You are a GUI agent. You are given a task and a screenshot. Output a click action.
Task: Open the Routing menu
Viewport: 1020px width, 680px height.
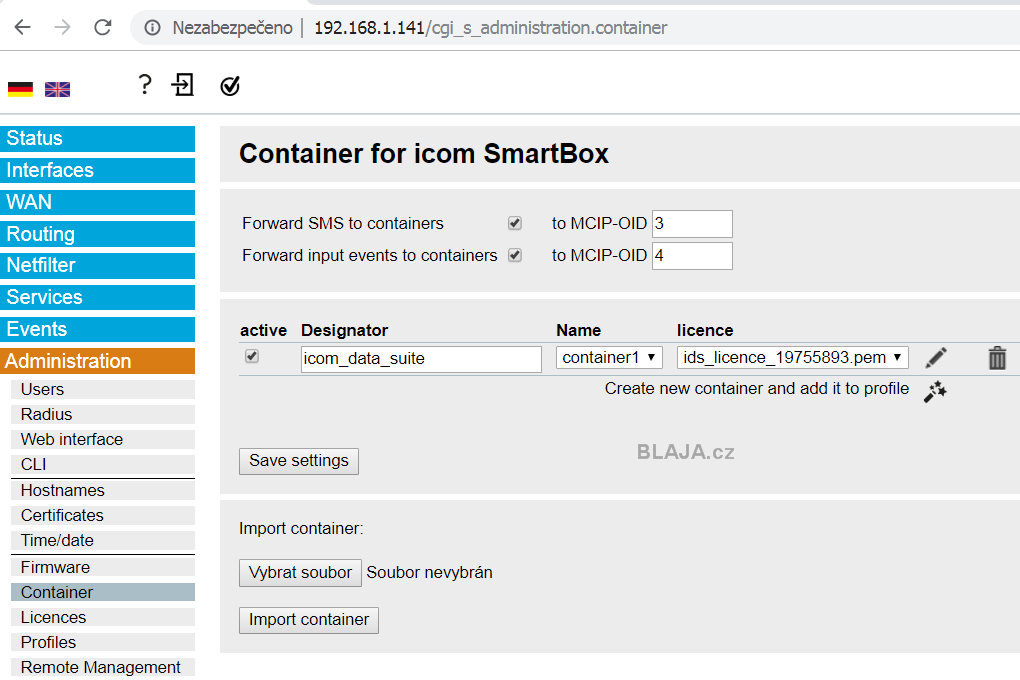(x=98, y=234)
